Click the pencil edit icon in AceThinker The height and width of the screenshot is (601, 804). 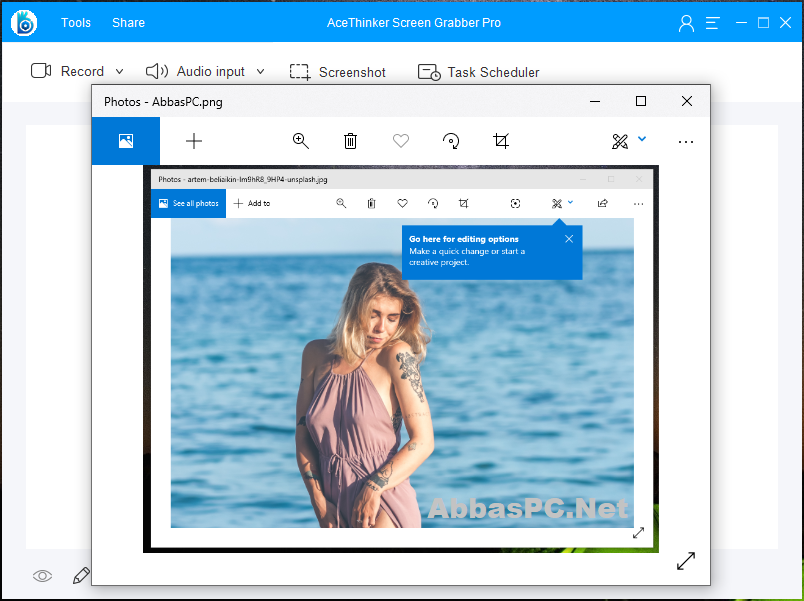coord(81,575)
